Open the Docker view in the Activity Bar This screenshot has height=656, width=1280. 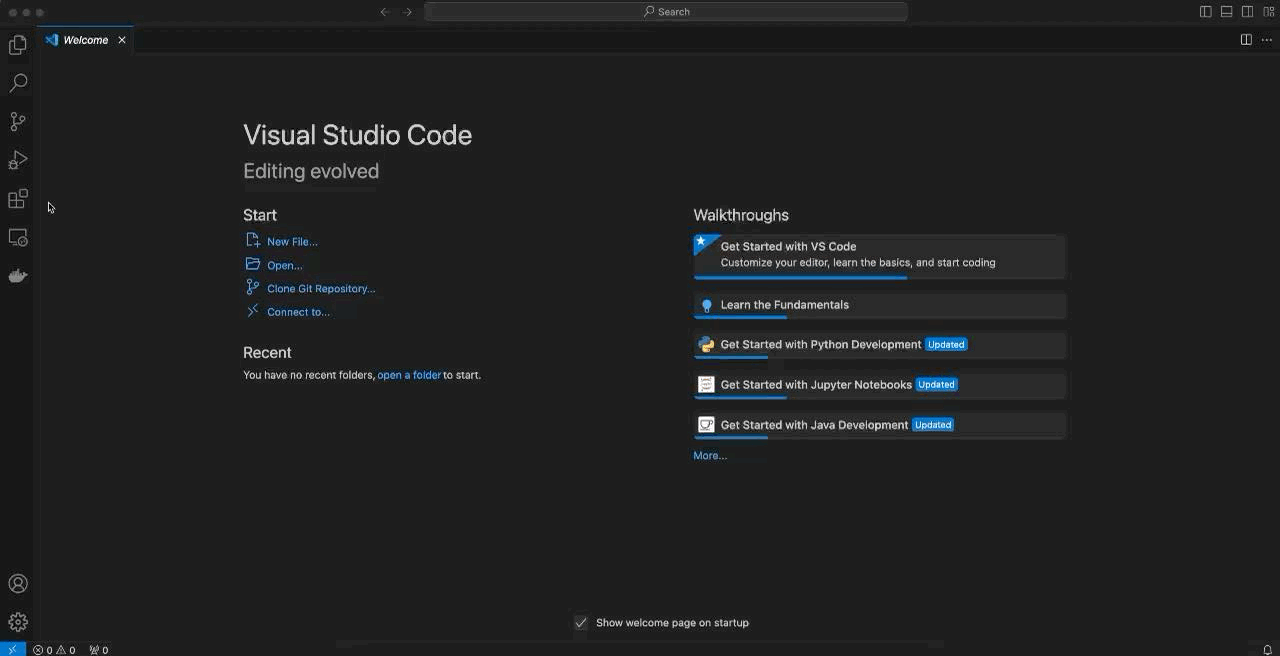[17, 275]
